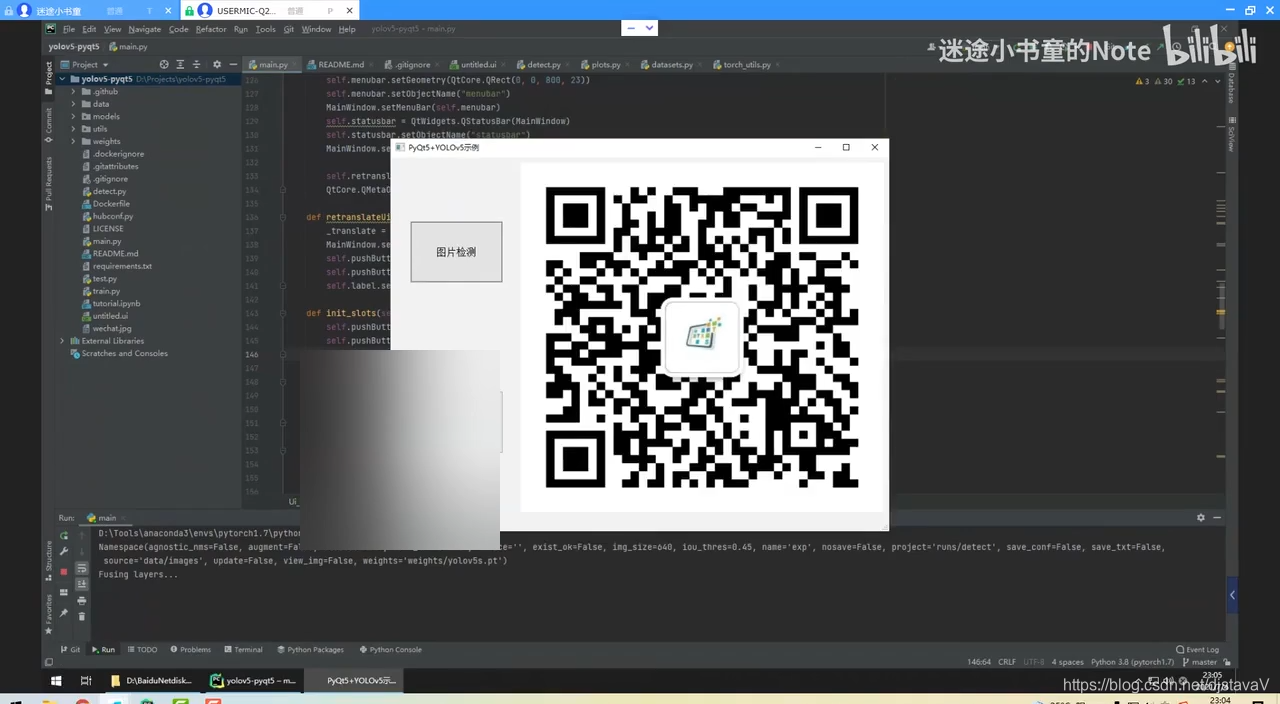Select detect.py in project tree

pos(109,191)
